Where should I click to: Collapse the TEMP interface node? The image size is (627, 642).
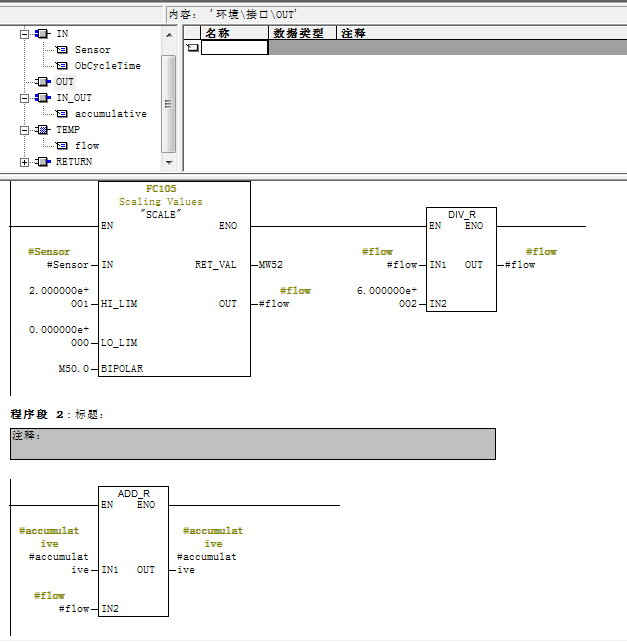coord(25,130)
